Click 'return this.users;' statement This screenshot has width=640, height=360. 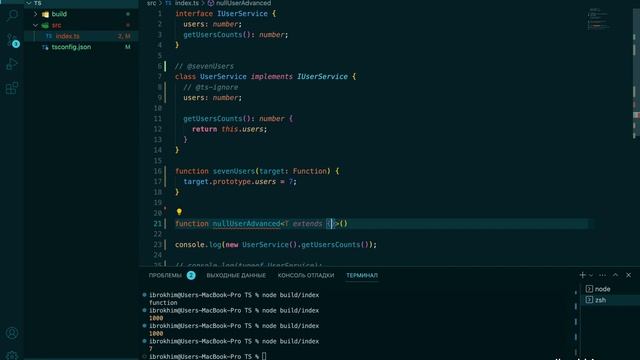(229, 129)
